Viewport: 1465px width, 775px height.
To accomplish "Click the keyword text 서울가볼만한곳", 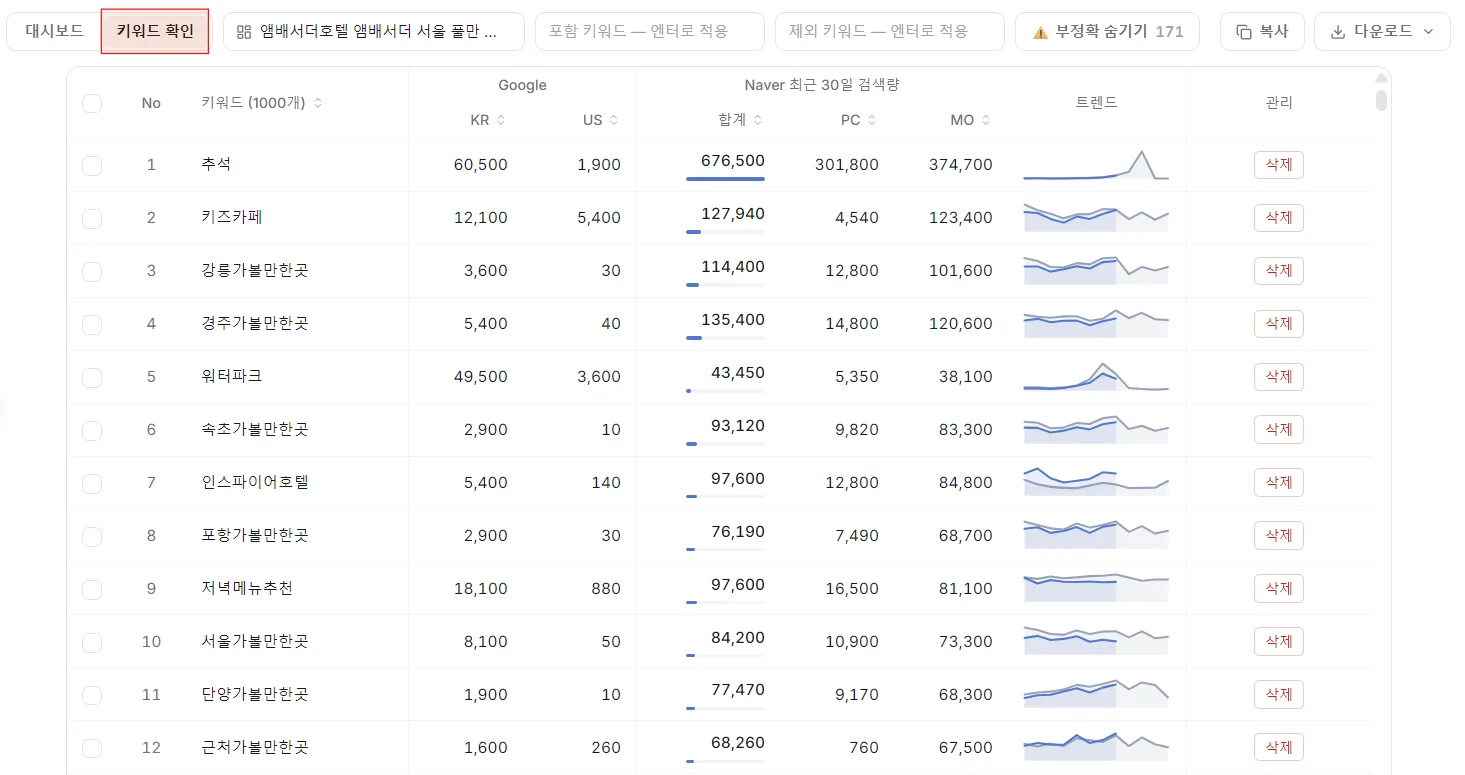I will [x=255, y=642].
